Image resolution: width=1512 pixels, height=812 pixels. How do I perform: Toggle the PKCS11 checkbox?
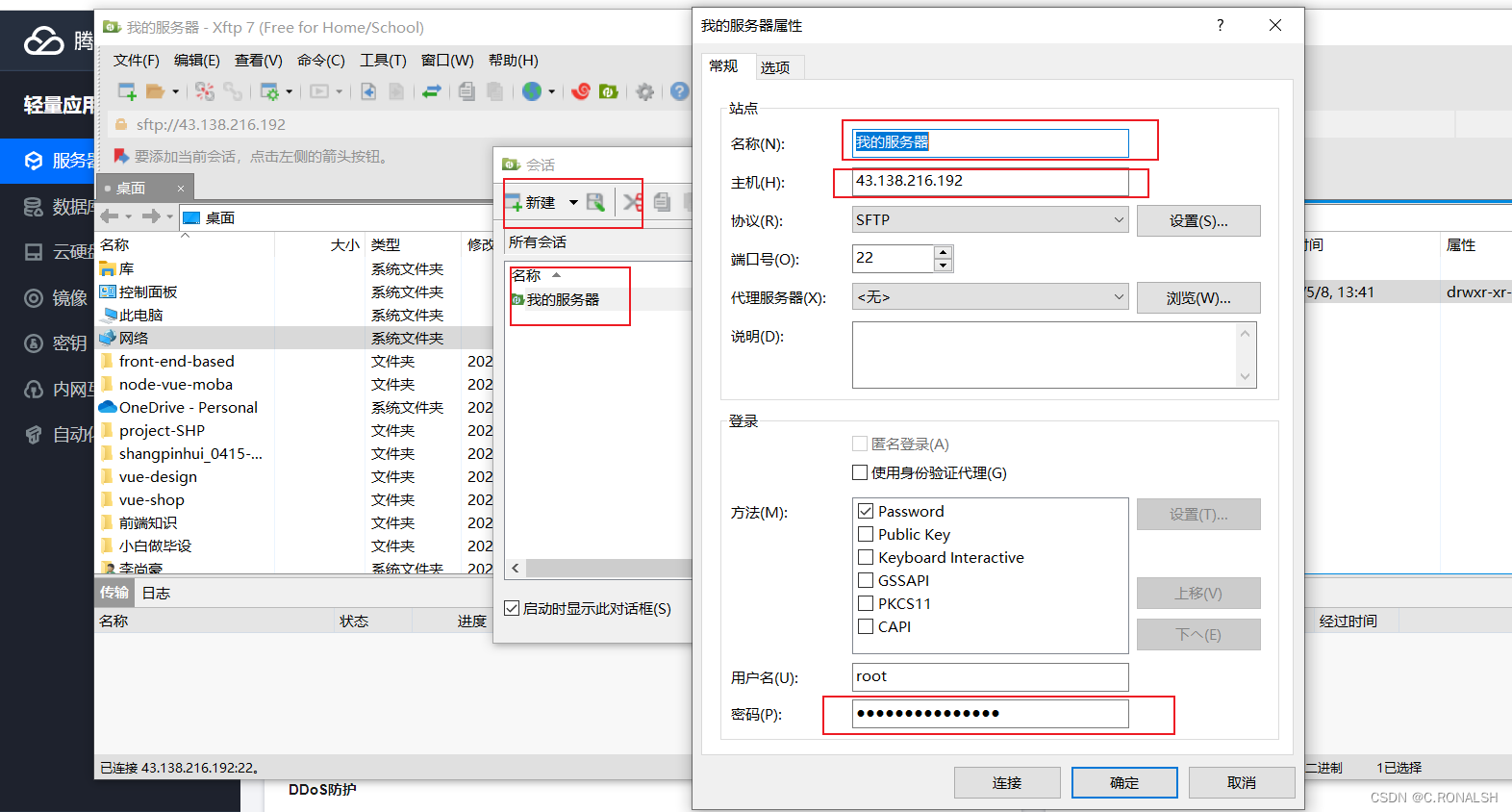[x=866, y=603]
